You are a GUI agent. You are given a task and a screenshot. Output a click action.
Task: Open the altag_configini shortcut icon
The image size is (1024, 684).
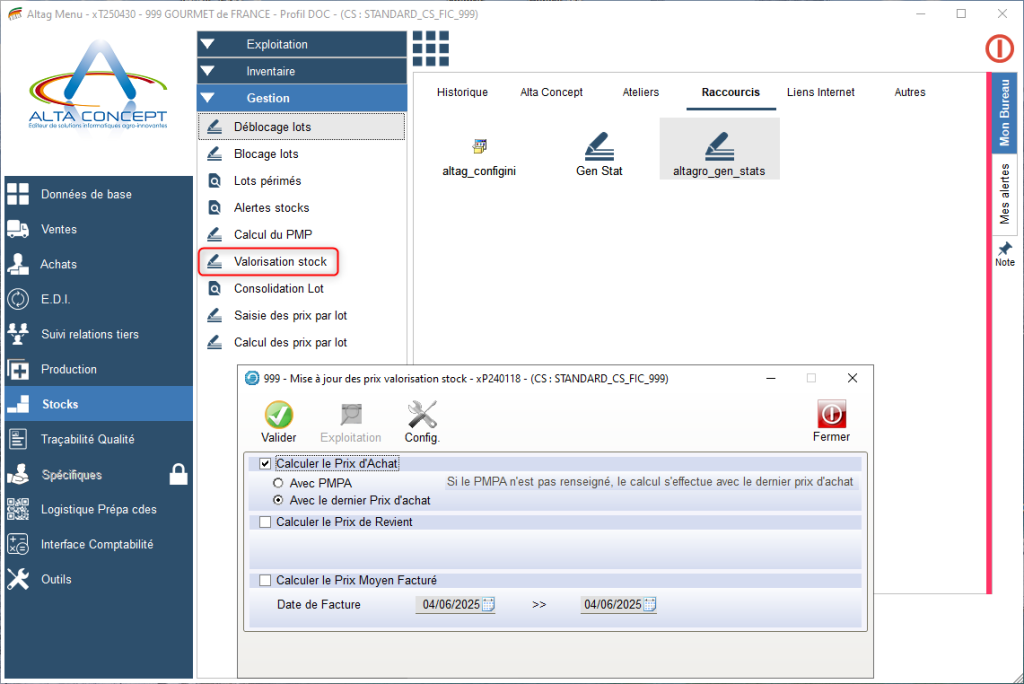pos(479,146)
